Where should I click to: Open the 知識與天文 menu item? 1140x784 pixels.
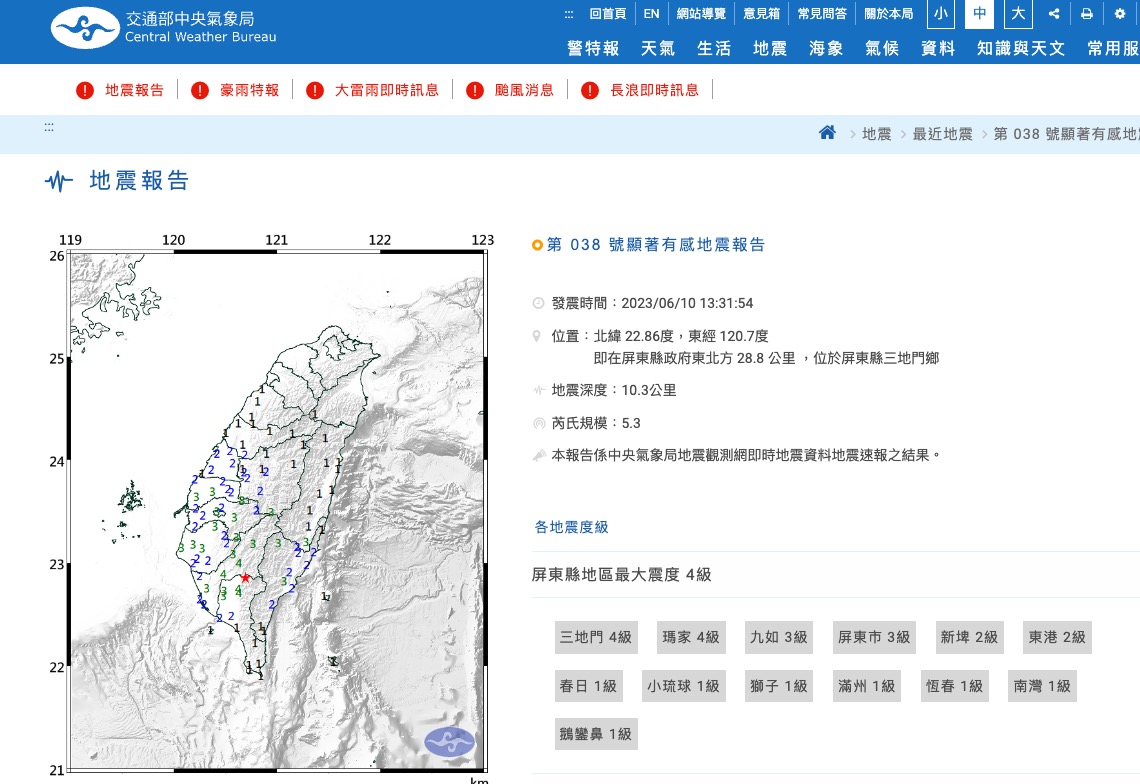pyautogui.click(x=1021, y=48)
